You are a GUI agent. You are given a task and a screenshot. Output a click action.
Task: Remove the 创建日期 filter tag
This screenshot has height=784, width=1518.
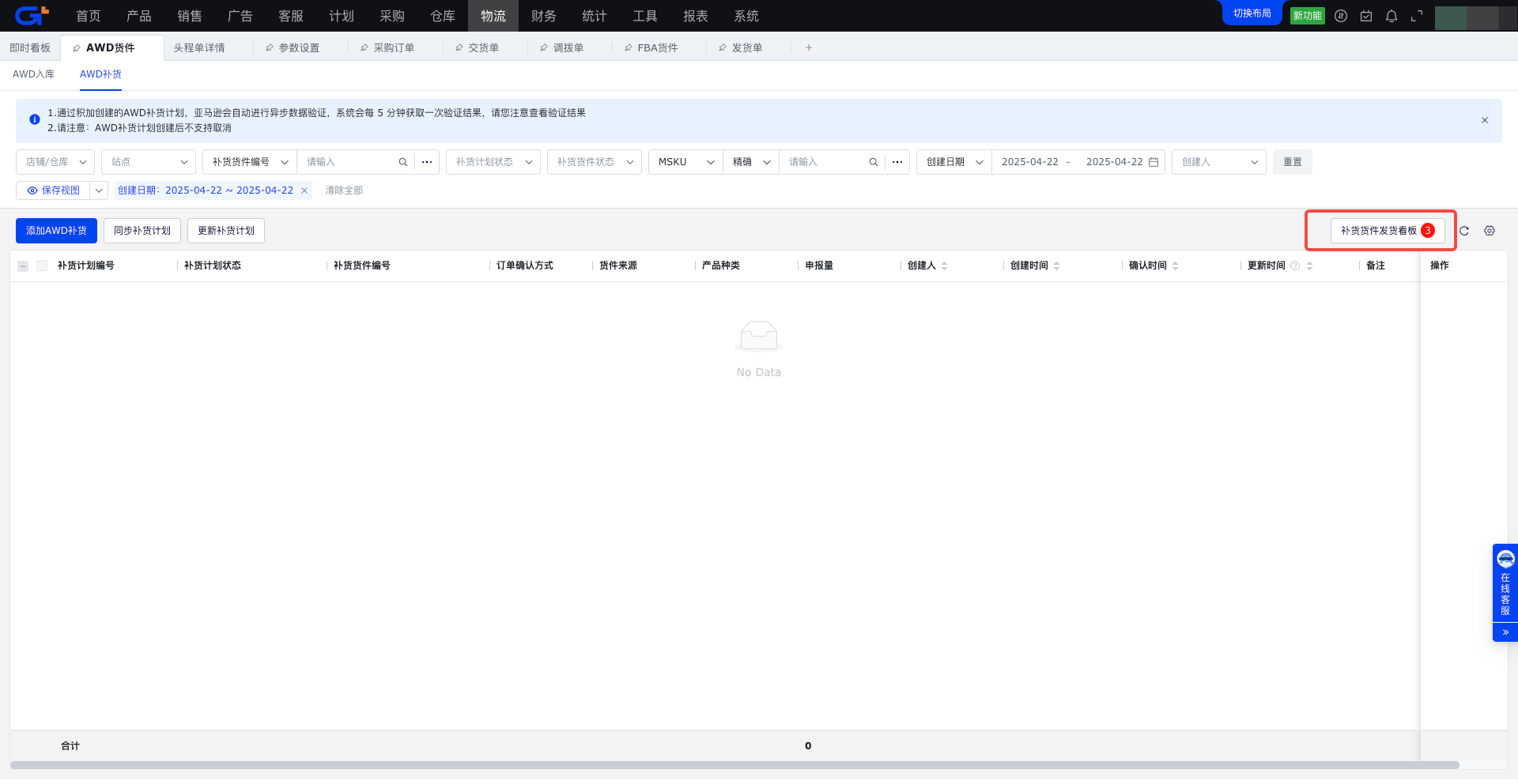(x=304, y=190)
